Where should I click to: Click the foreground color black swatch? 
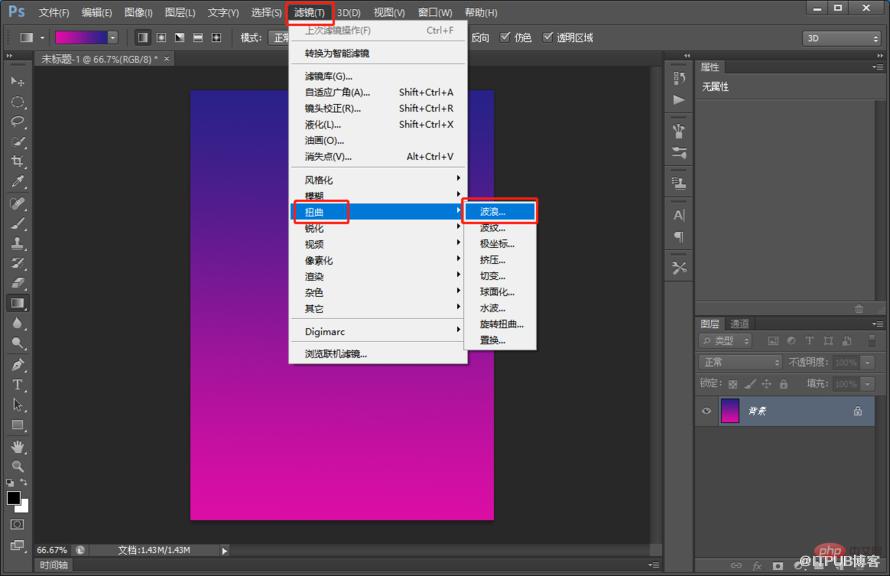(x=14, y=498)
